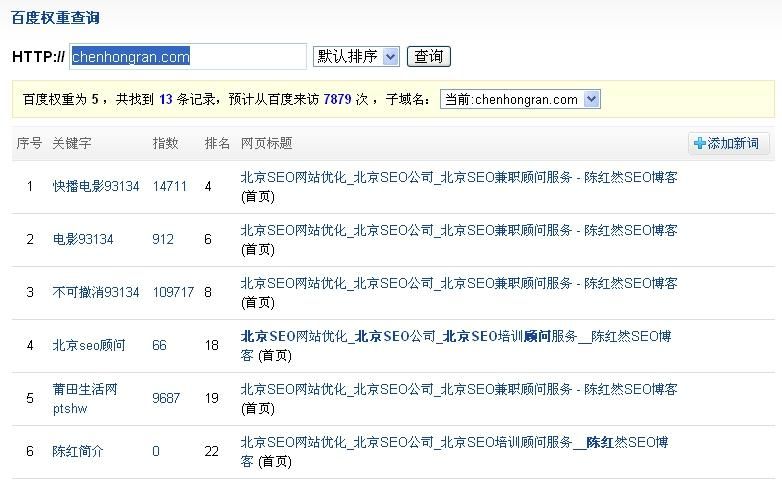Viewport: 782px width, 483px height.
Task: Click rank value 18
Action: tap(211, 345)
